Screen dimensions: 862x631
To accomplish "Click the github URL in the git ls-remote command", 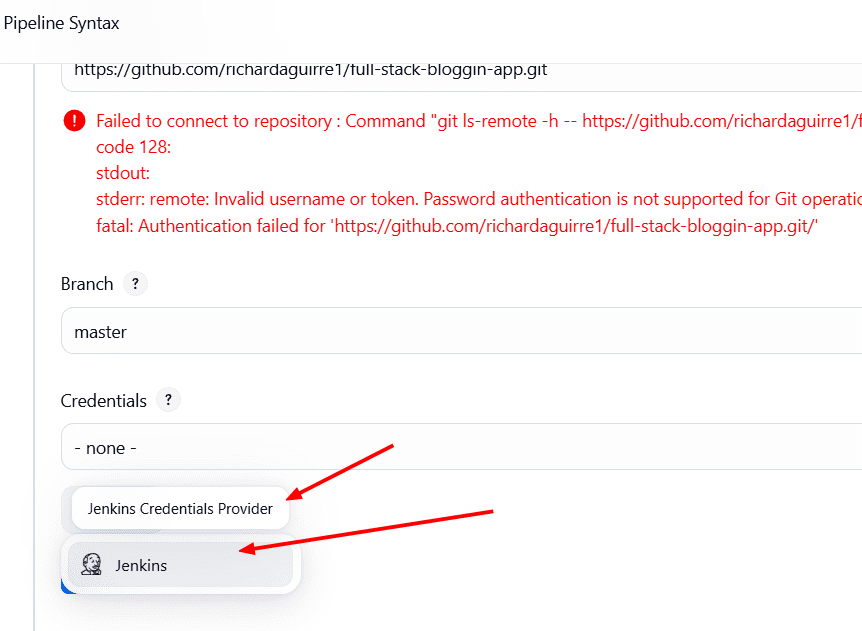I will tap(722, 121).
